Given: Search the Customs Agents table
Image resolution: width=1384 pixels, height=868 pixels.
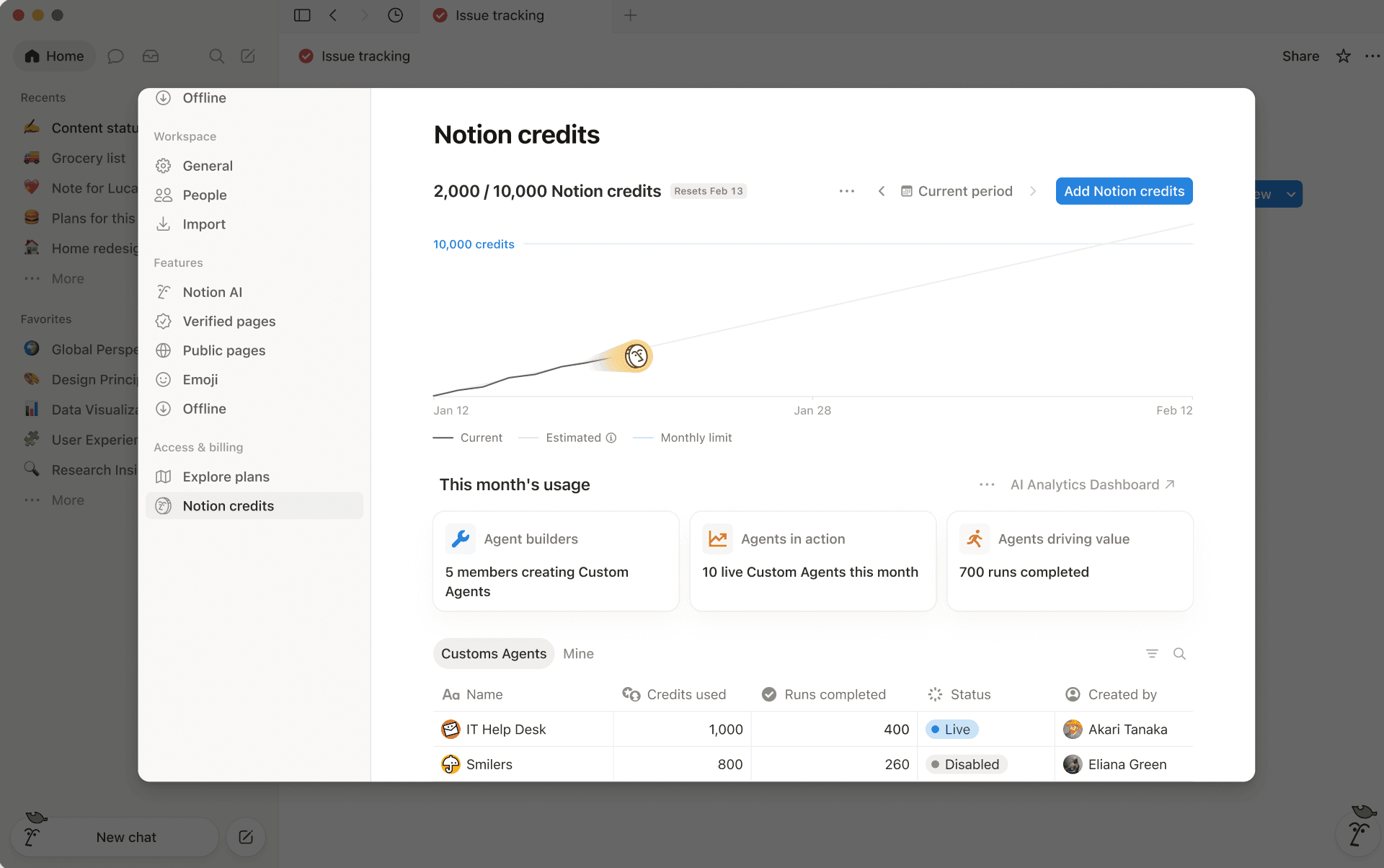Looking at the screenshot, I should click(x=1180, y=653).
